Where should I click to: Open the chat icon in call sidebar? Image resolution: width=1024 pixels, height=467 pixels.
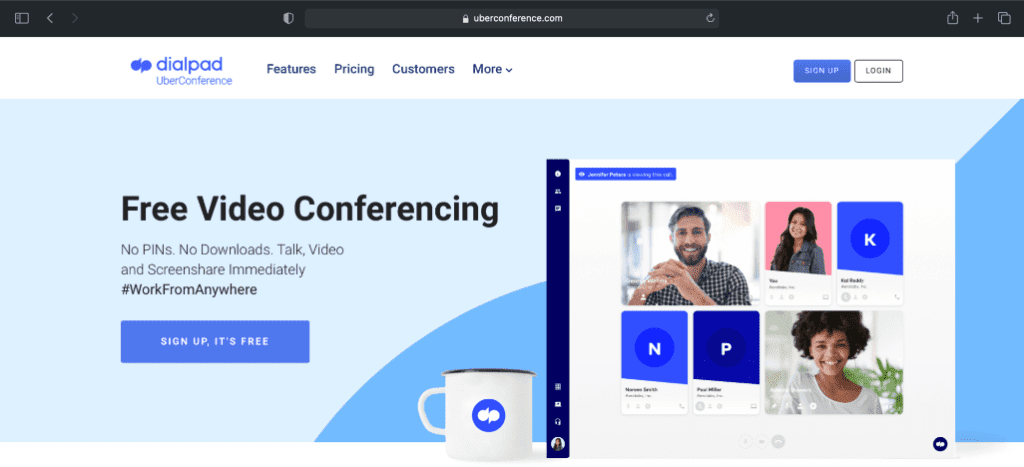point(558,208)
